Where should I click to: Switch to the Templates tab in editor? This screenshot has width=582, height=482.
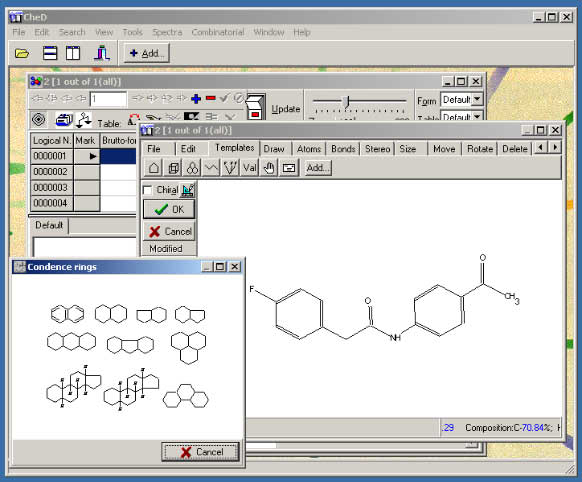pos(235,148)
